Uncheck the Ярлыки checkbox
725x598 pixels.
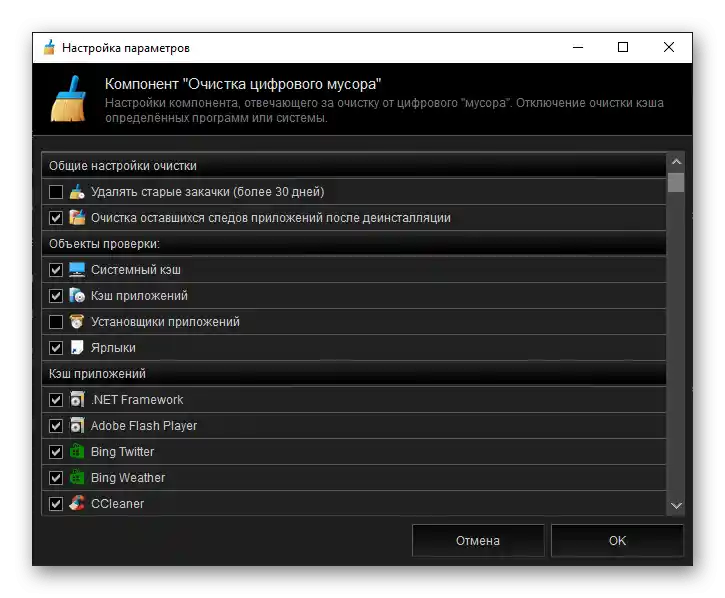[x=56, y=347]
